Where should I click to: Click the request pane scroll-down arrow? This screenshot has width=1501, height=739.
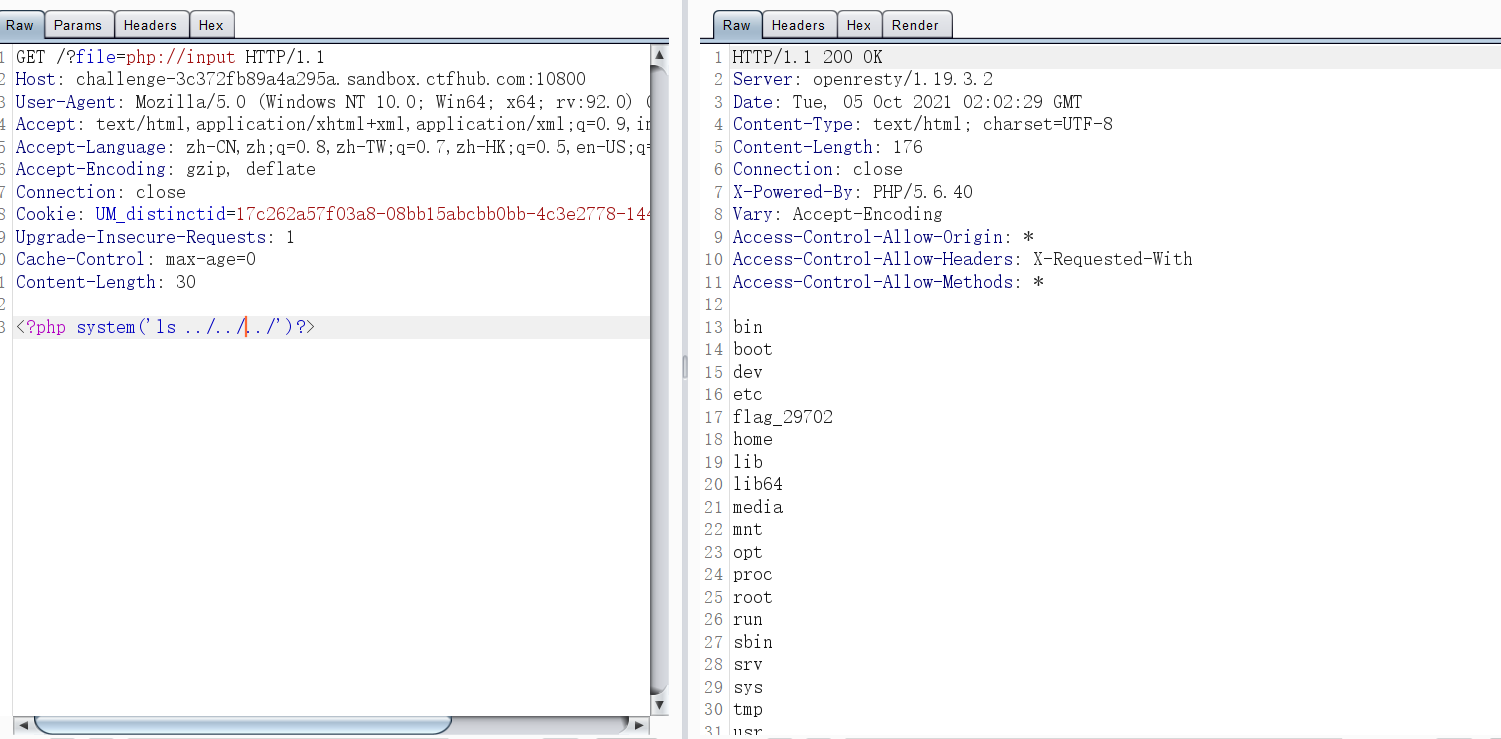(x=659, y=704)
